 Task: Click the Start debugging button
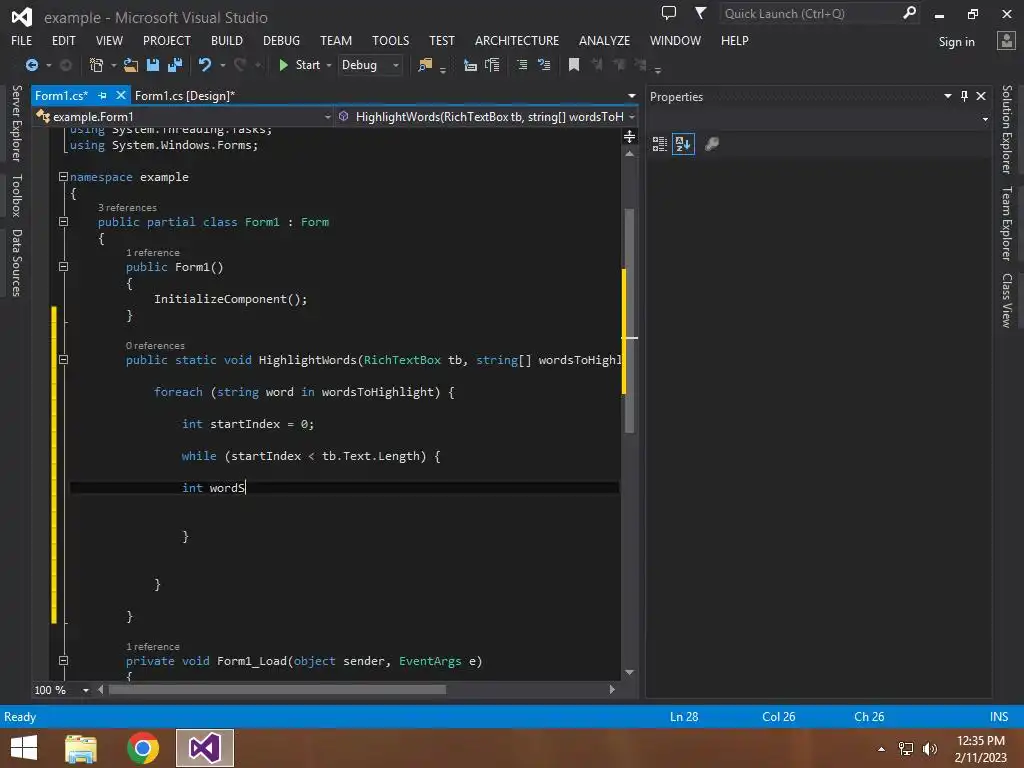(x=300, y=65)
